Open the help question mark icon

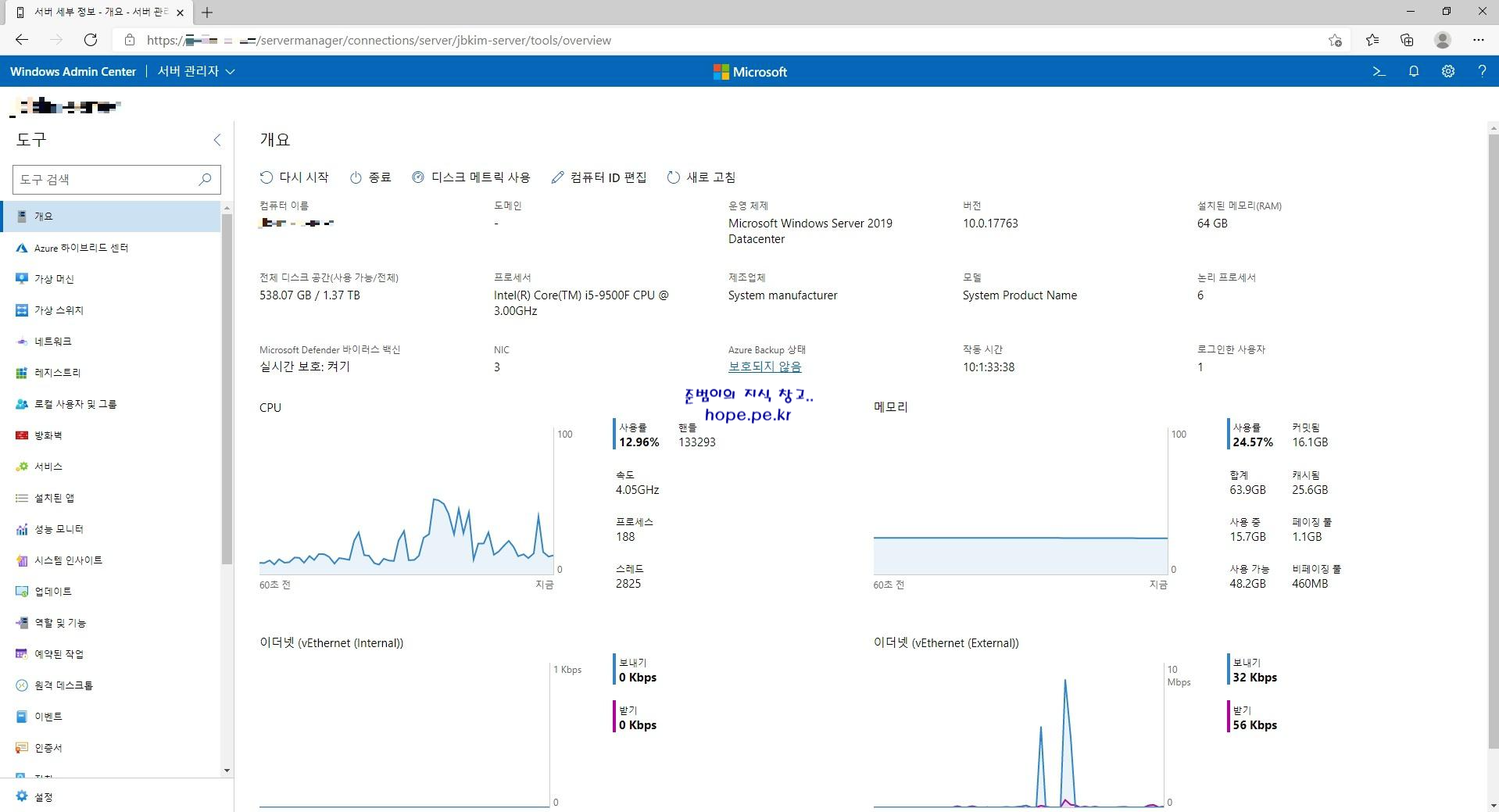[1482, 71]
